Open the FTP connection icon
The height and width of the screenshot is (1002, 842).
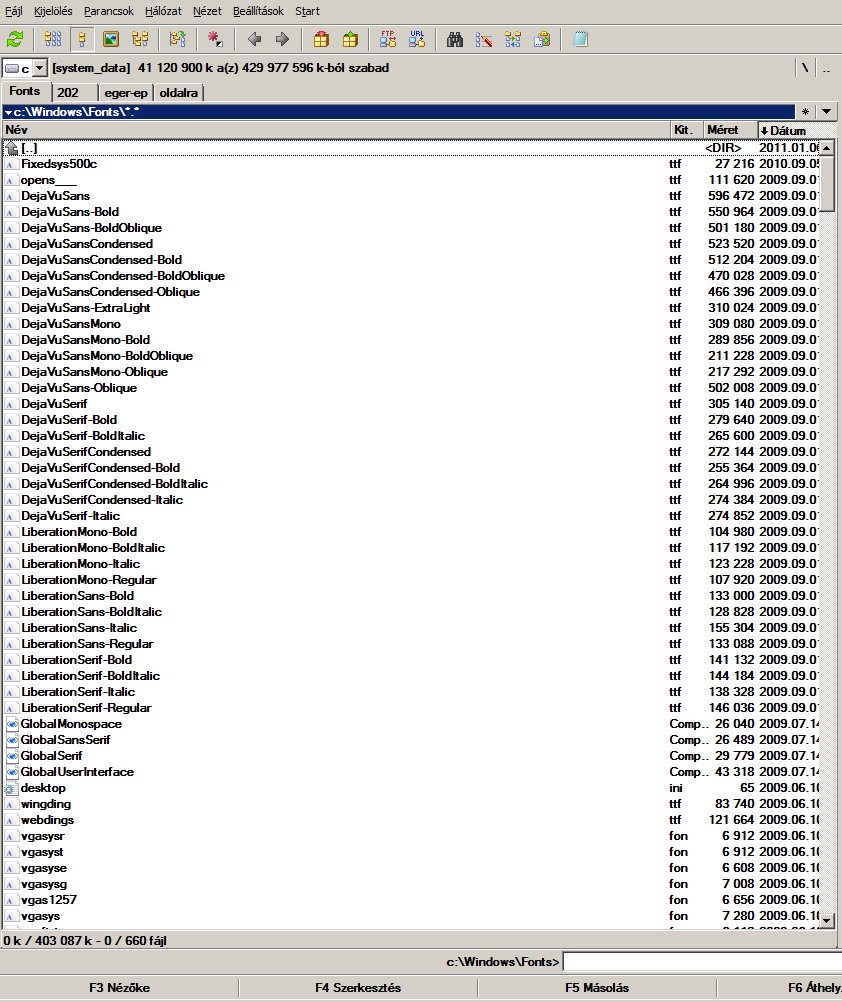point(388,40)
